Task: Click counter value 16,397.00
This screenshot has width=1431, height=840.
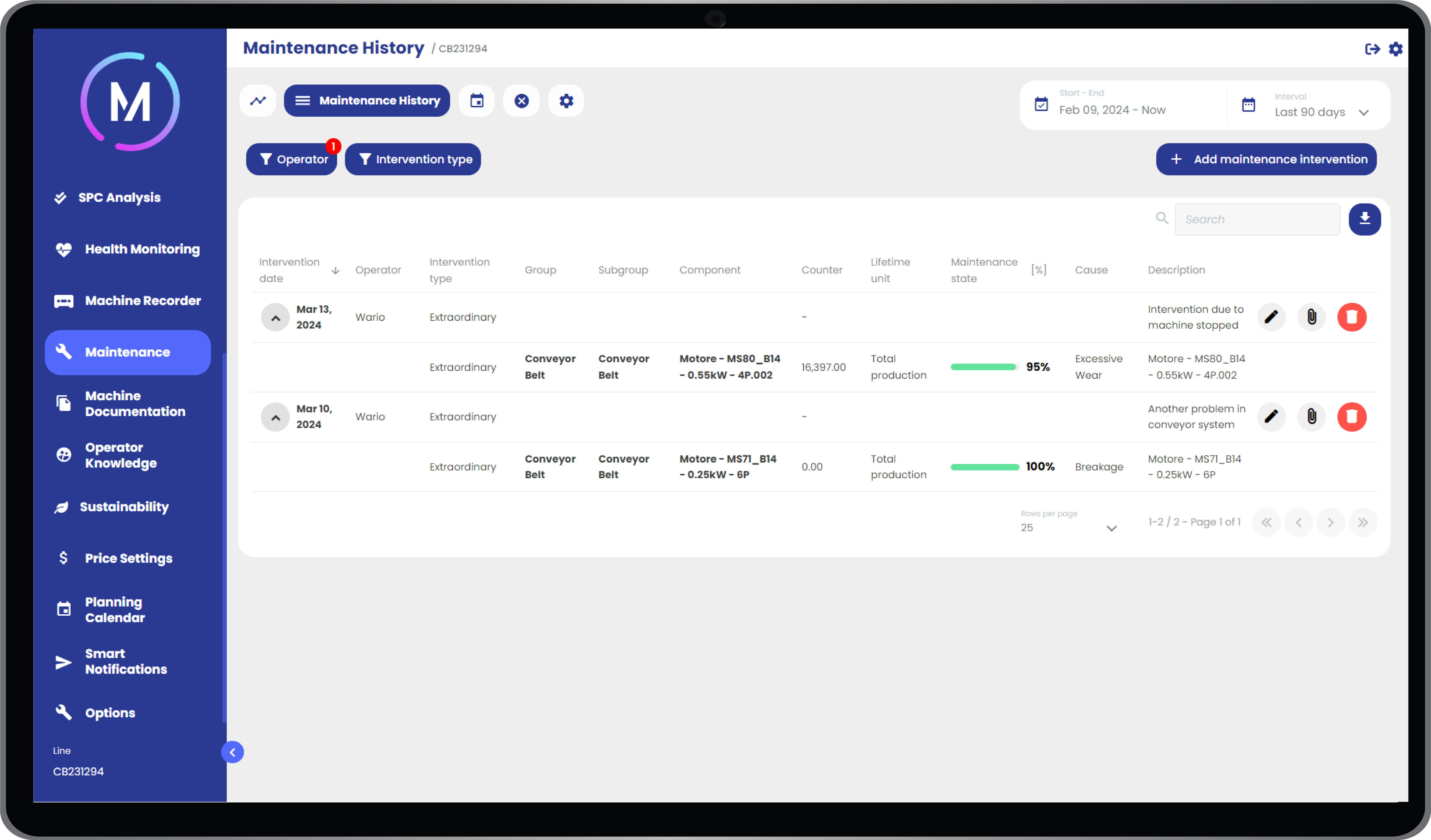Action: [823, 368]
